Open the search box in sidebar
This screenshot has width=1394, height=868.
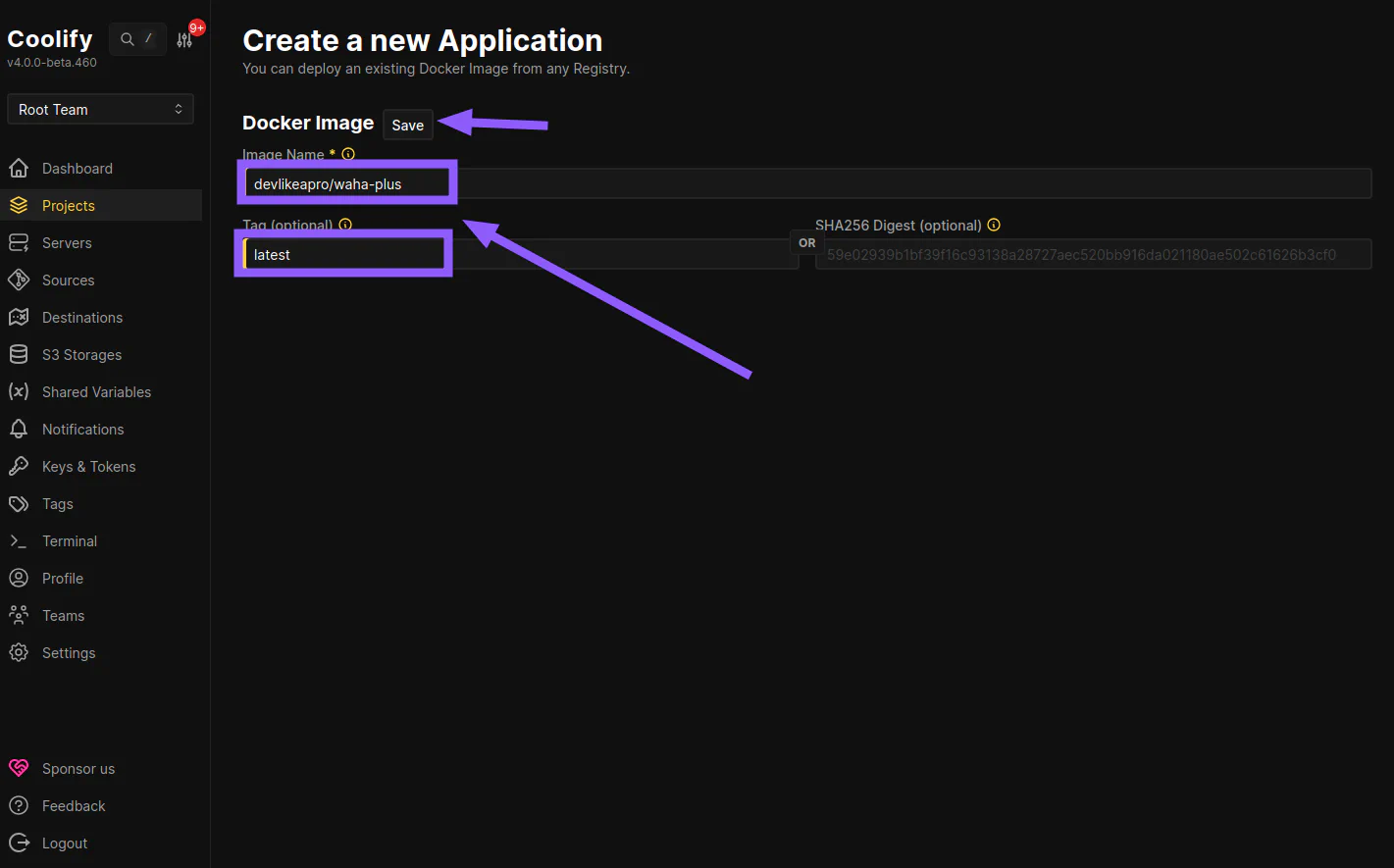[x=137, y=39]
